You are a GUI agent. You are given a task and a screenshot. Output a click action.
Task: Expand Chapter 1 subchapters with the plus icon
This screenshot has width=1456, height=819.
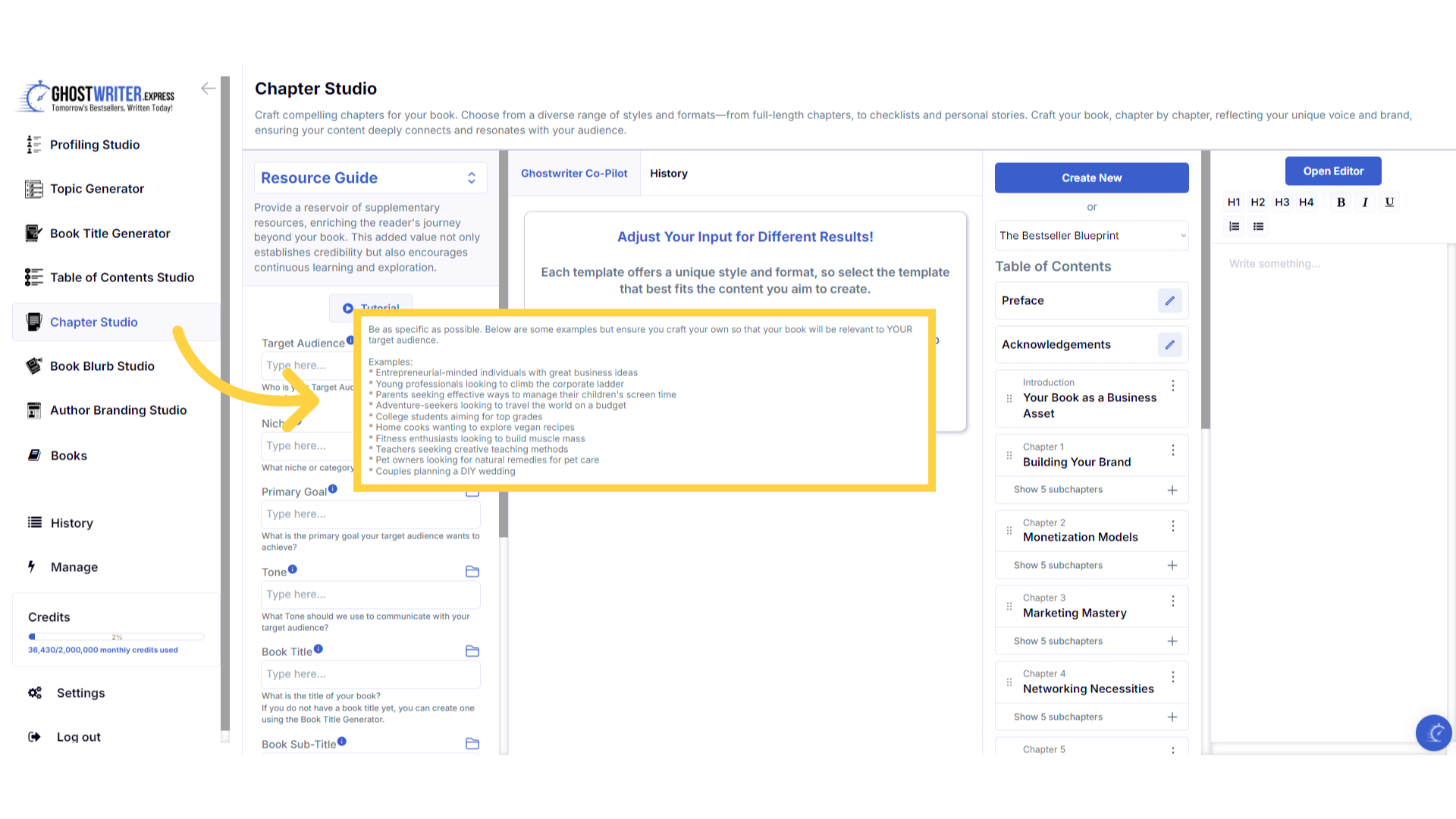coord(1172,490)
